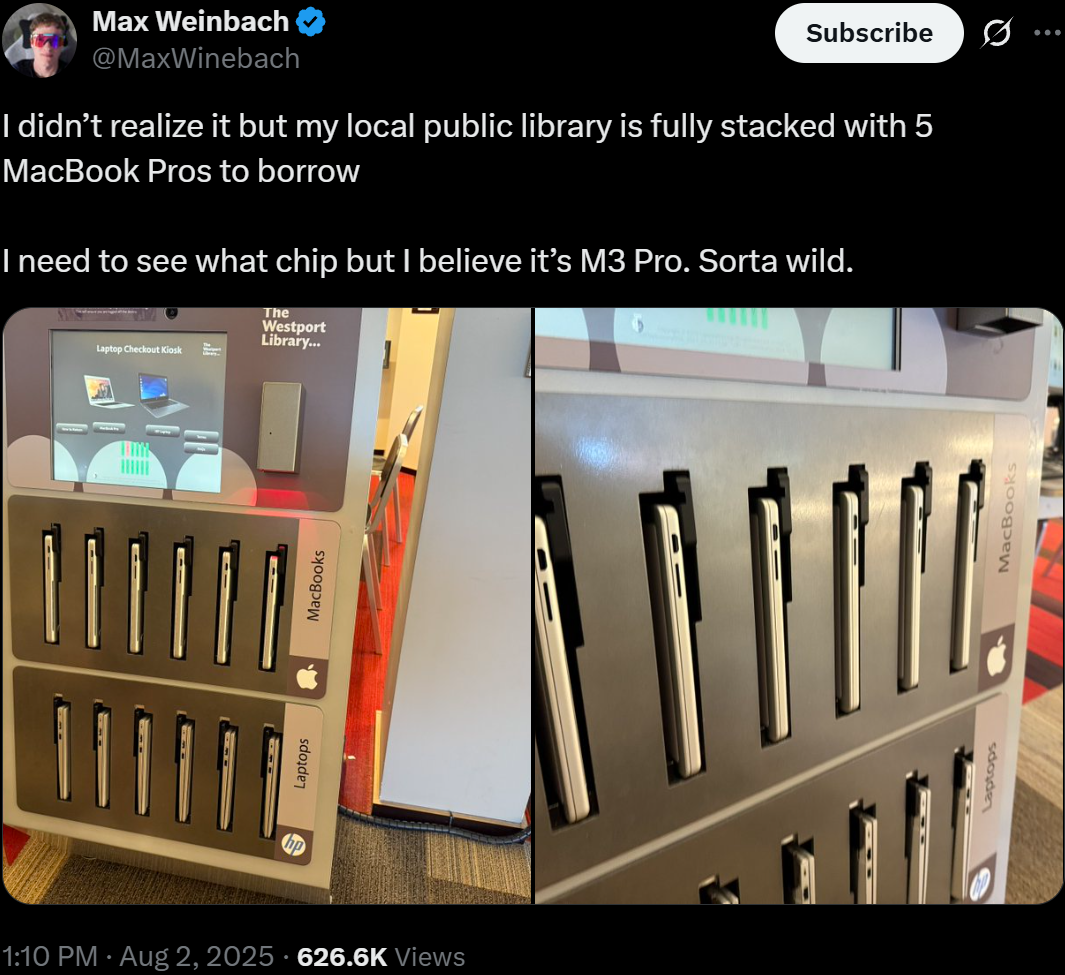
Task: Open the Grok slash-circle icon
Action: [x=996, y=33]
